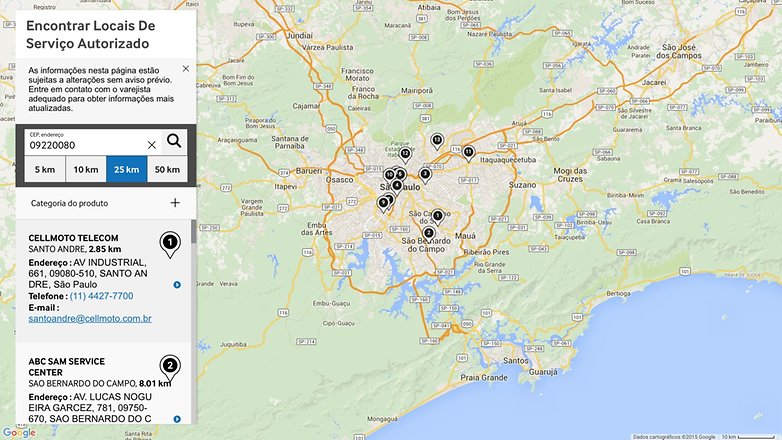The height and width of the screenshot is (440, 782).
Task: Click the Osasco label on the map
Action: pos(339,180)
